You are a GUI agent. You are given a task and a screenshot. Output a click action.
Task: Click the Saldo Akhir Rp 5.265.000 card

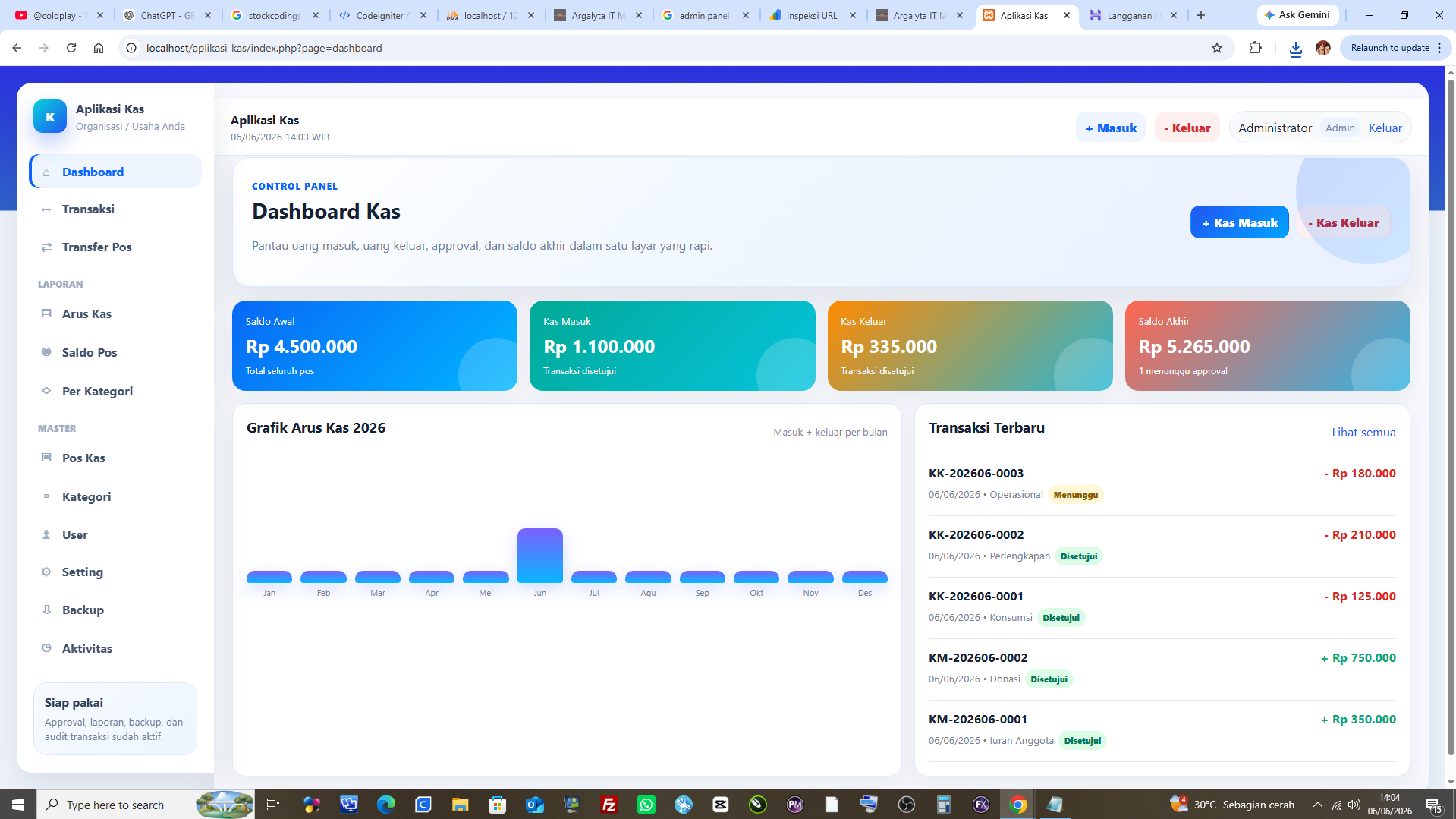(1268, 346)
